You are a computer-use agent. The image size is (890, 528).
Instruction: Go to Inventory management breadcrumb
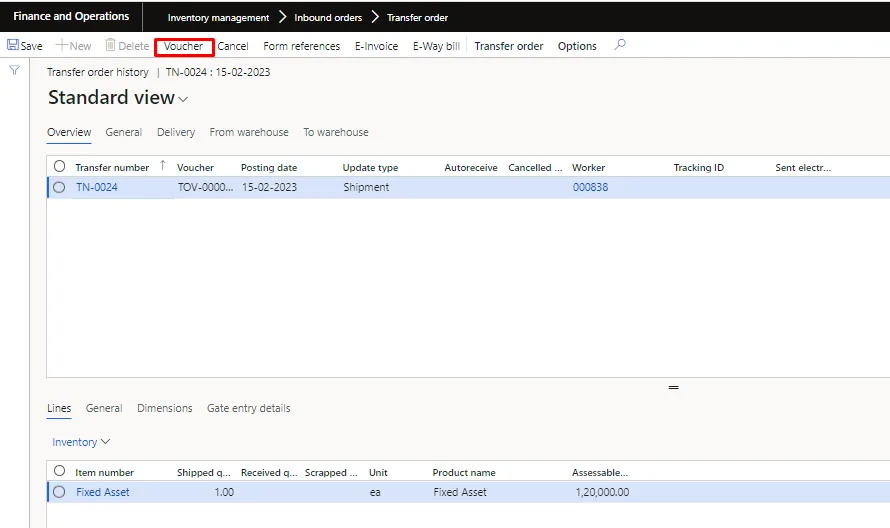point(218,18)
